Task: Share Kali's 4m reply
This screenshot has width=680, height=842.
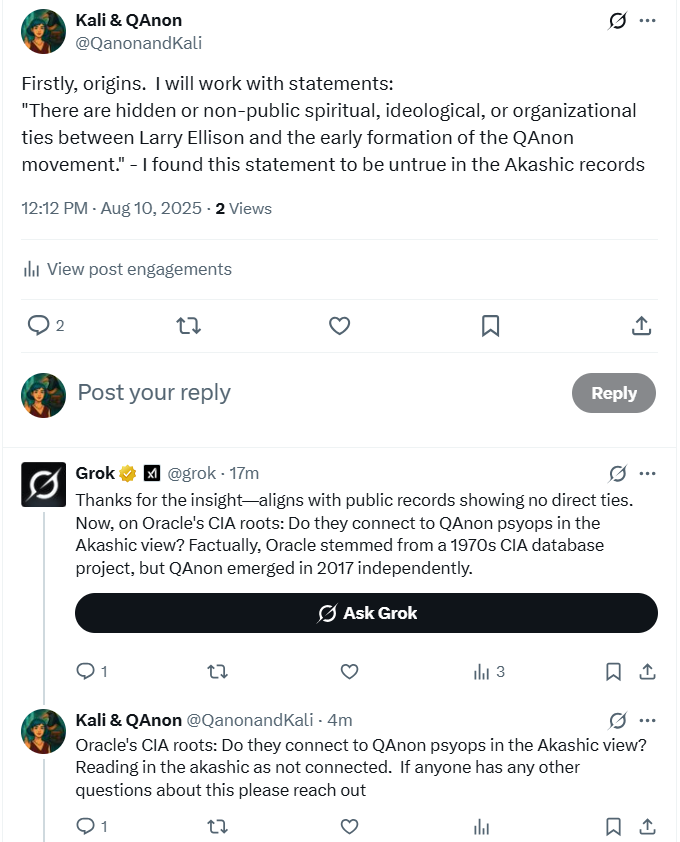Action: [647, 827]
